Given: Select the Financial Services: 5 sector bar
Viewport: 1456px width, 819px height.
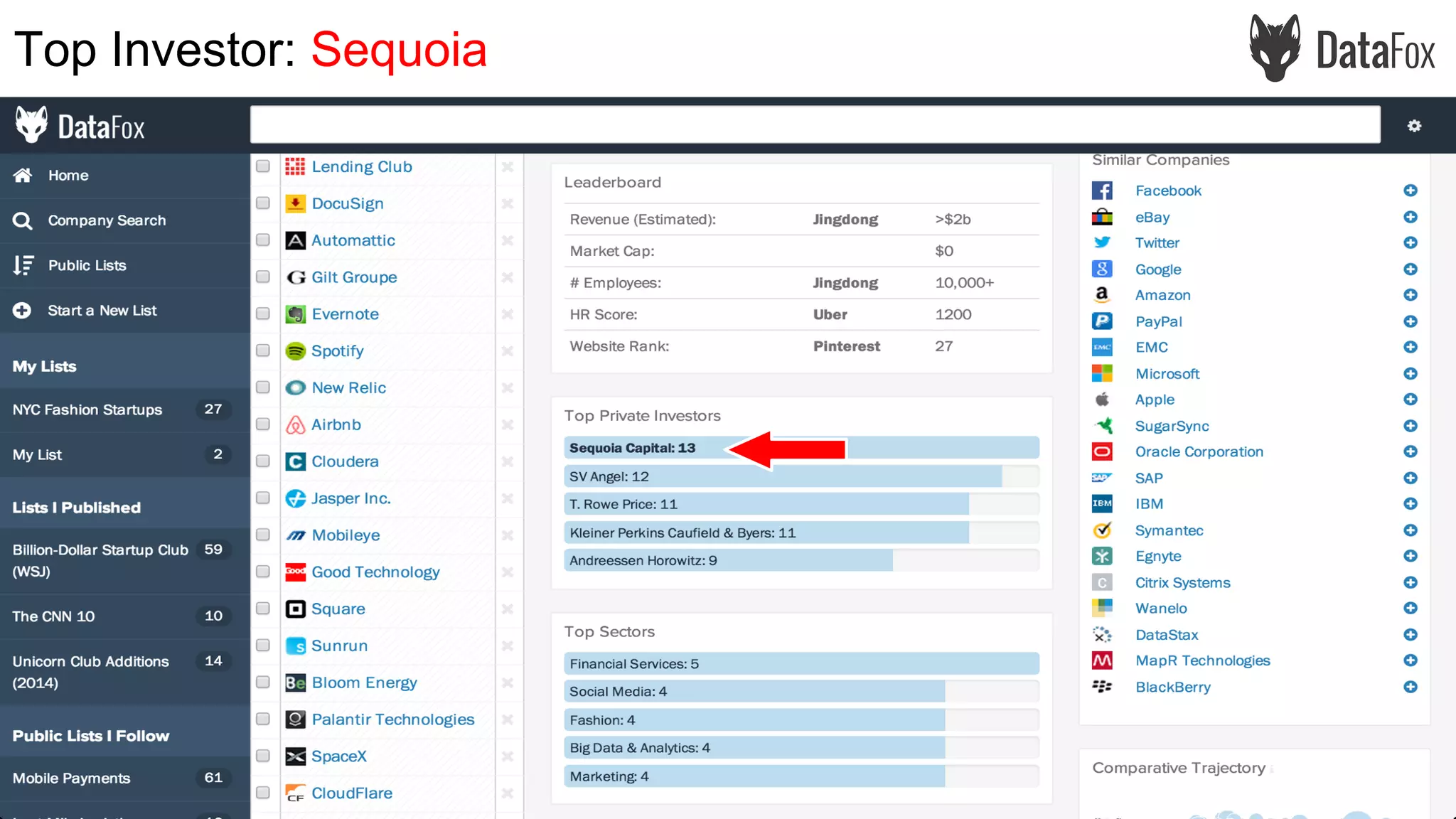Looking at the screenshot, I should 801,663.
